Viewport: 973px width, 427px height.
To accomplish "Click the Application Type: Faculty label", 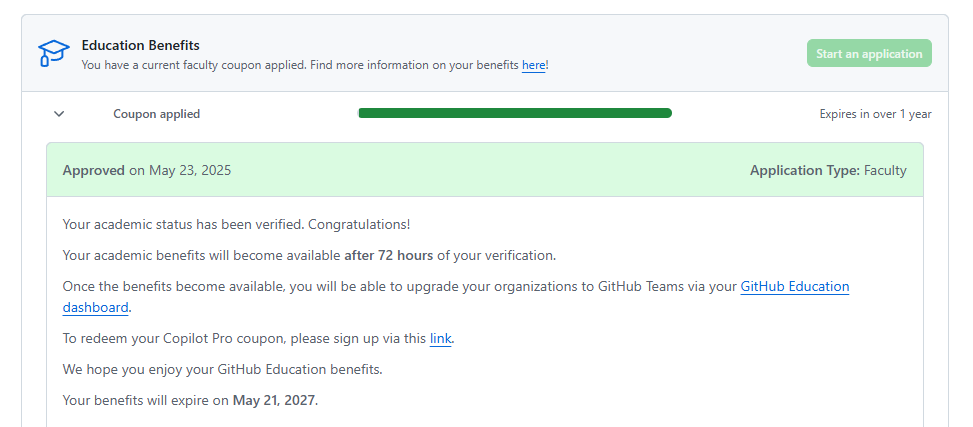I will tap(827, 170).
